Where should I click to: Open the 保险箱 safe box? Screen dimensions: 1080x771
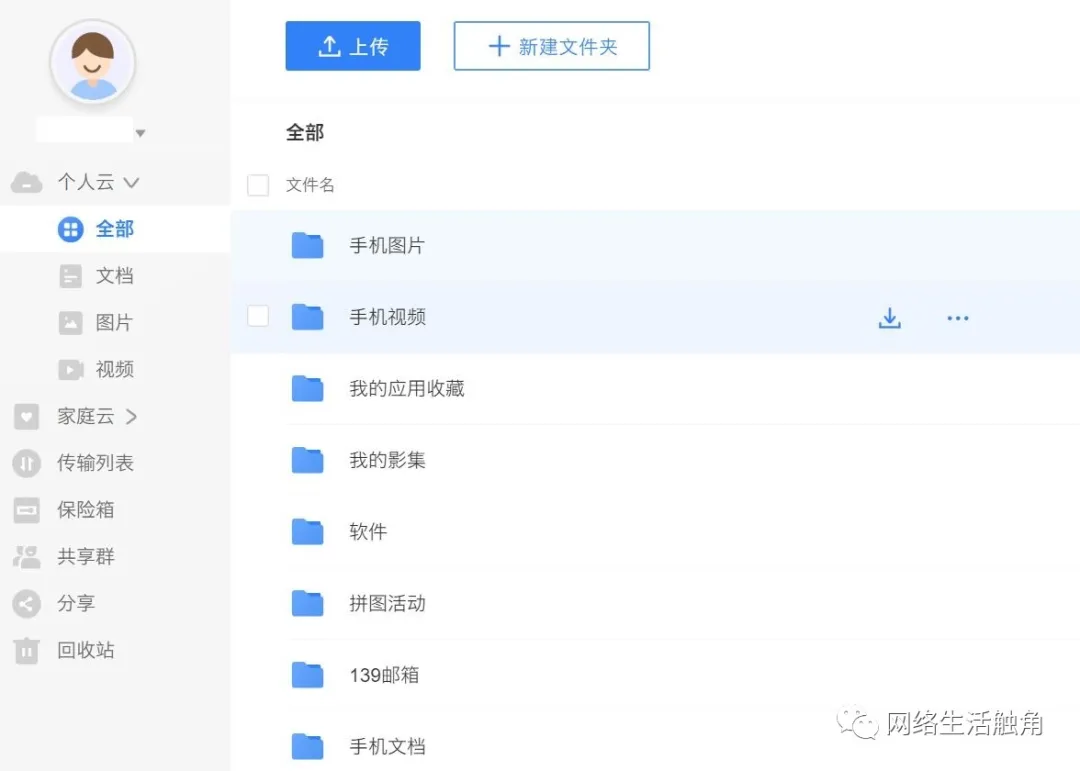(x=86, y=510)
